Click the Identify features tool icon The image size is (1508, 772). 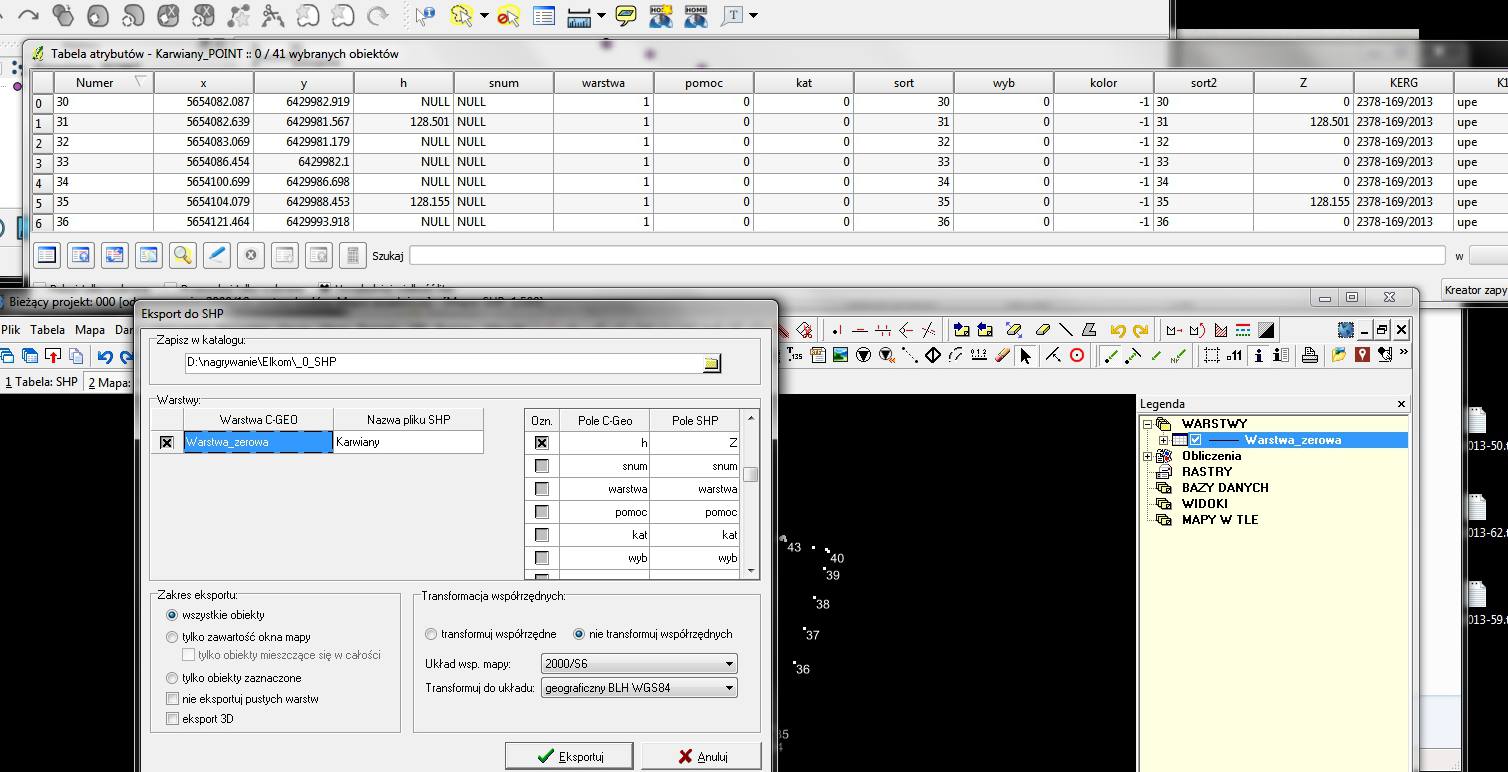[x=426, y=15]
